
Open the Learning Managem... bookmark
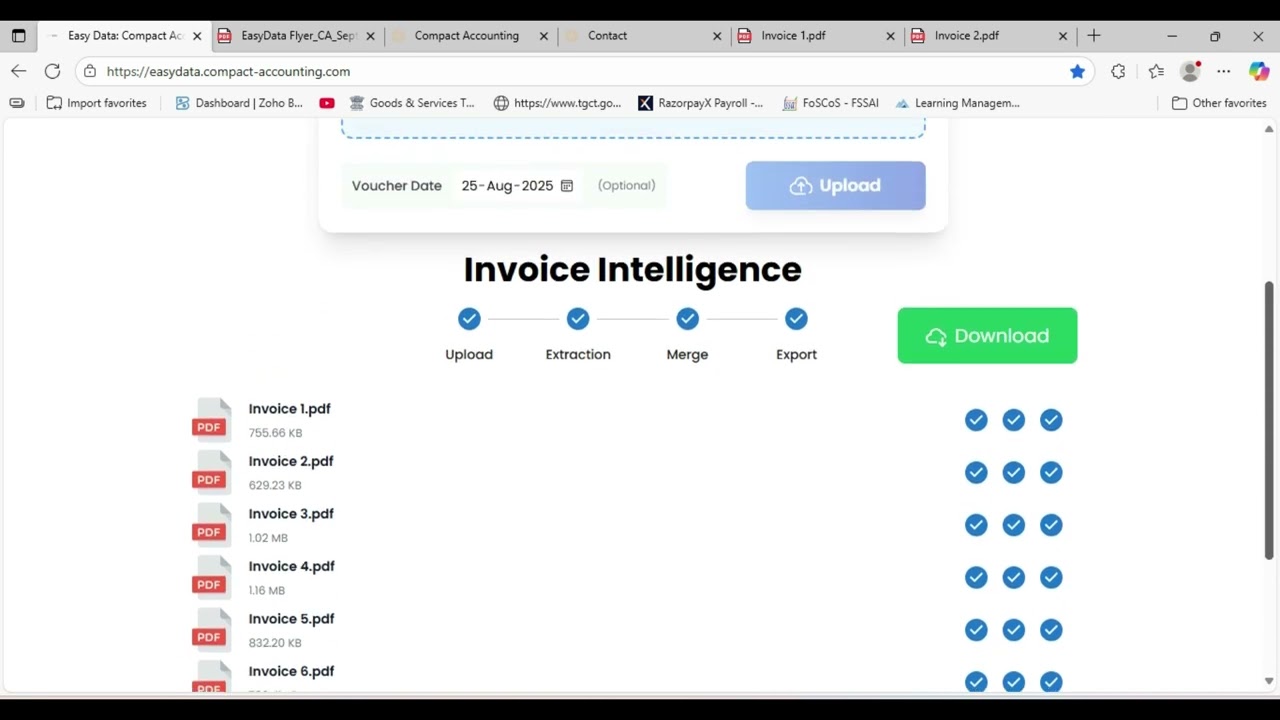(x=958, y=103)
